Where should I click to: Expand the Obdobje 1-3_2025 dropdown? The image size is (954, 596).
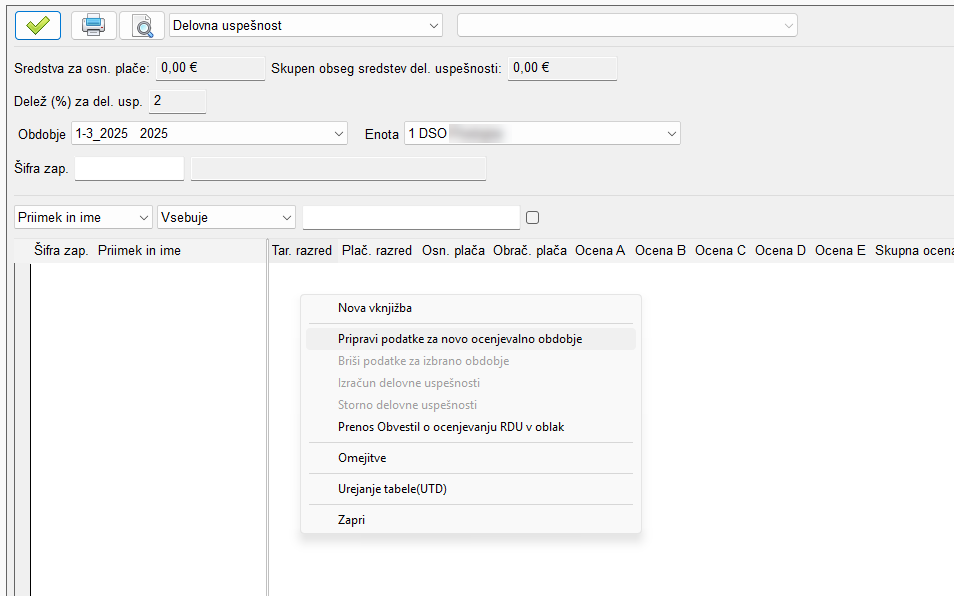tap(209, 134)
